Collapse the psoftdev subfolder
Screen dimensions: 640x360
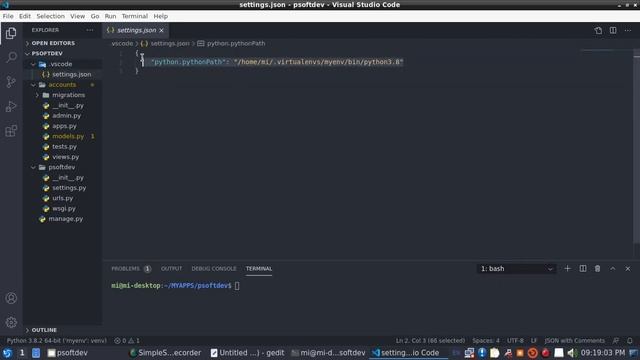[61, 167]
